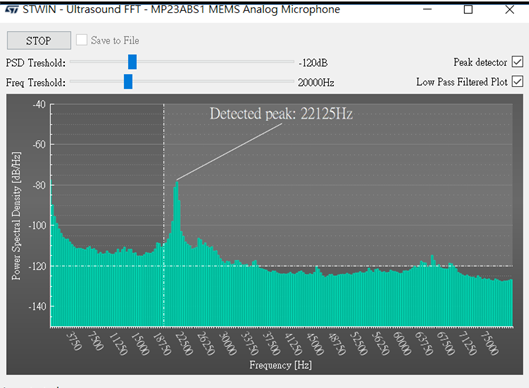
Task: Click the -120dB threshold value text
Action: (313, 63)
